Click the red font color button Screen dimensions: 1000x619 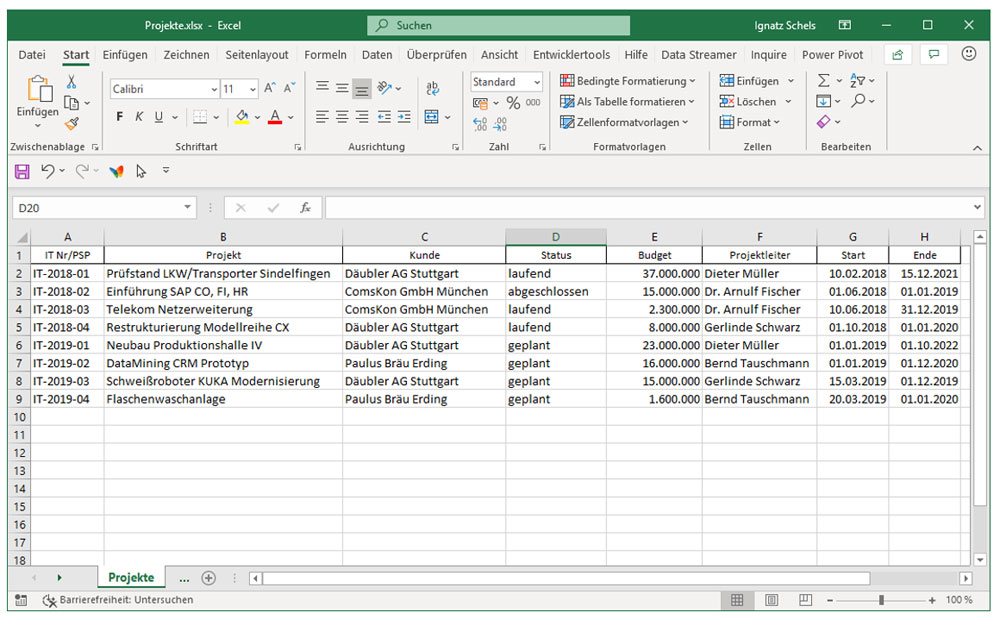275,117
